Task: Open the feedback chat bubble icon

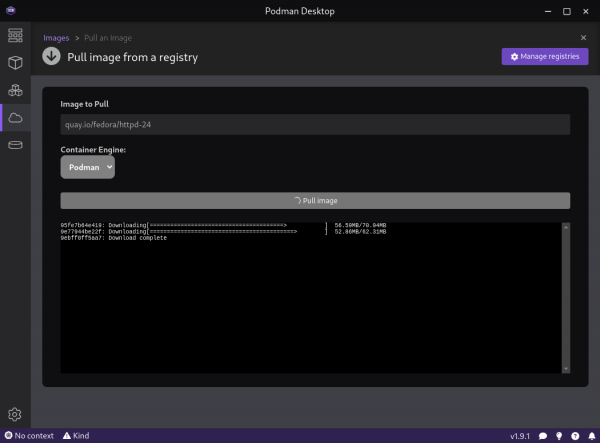Action: tap(543, 436)
